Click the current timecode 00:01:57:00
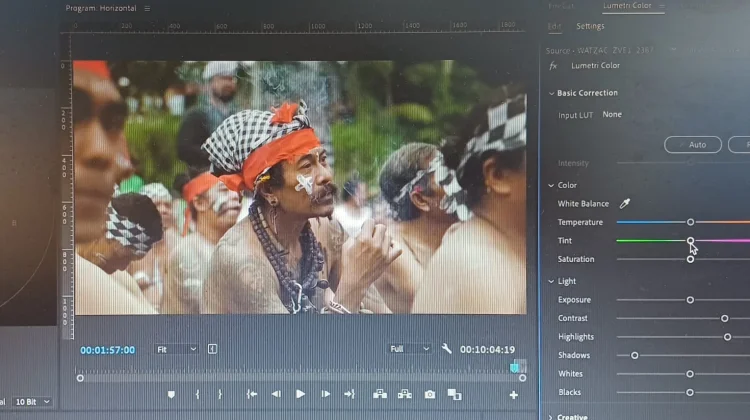750x420 pixels. point(108,350)
